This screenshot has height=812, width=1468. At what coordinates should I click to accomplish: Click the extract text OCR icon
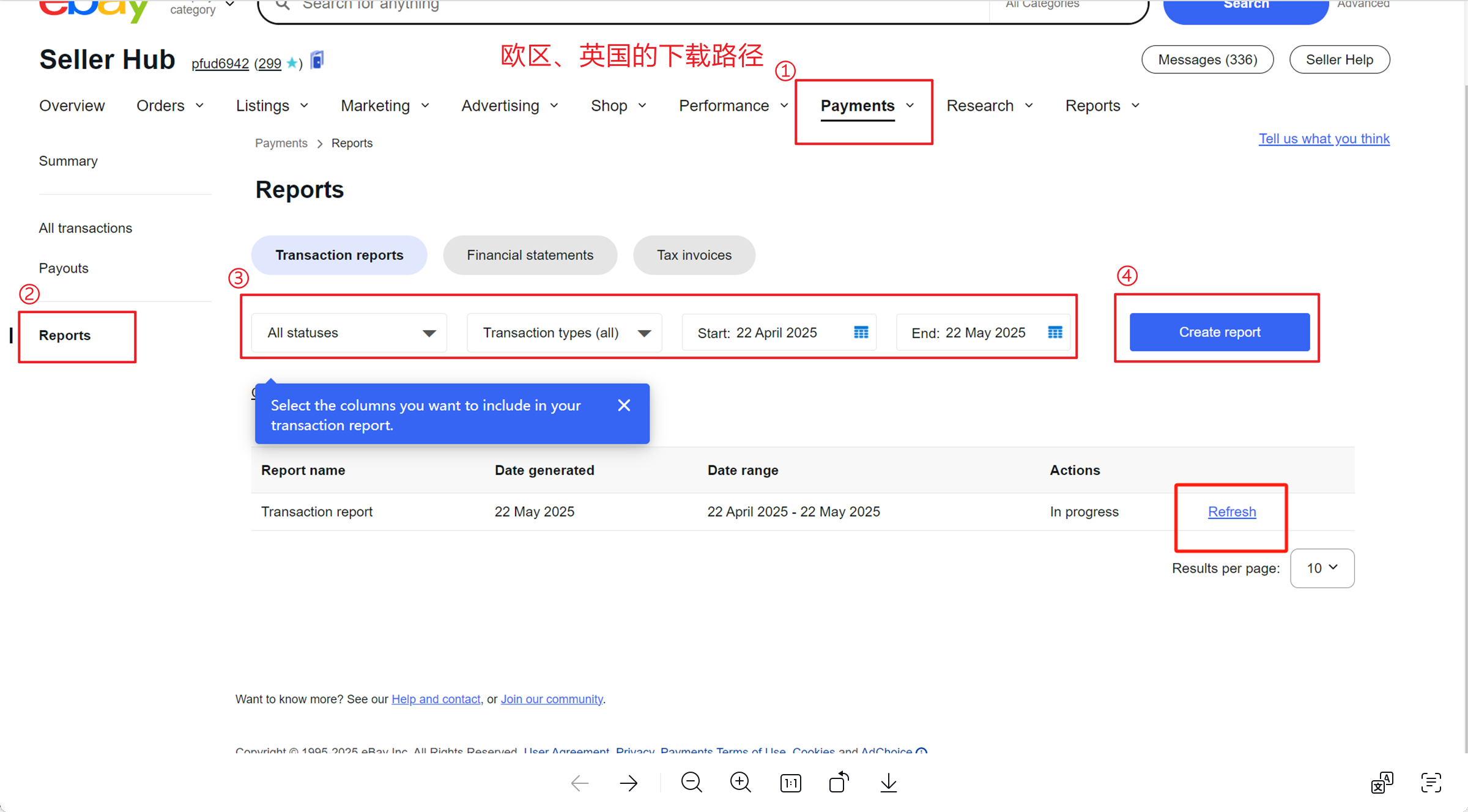coord(1431,782)
